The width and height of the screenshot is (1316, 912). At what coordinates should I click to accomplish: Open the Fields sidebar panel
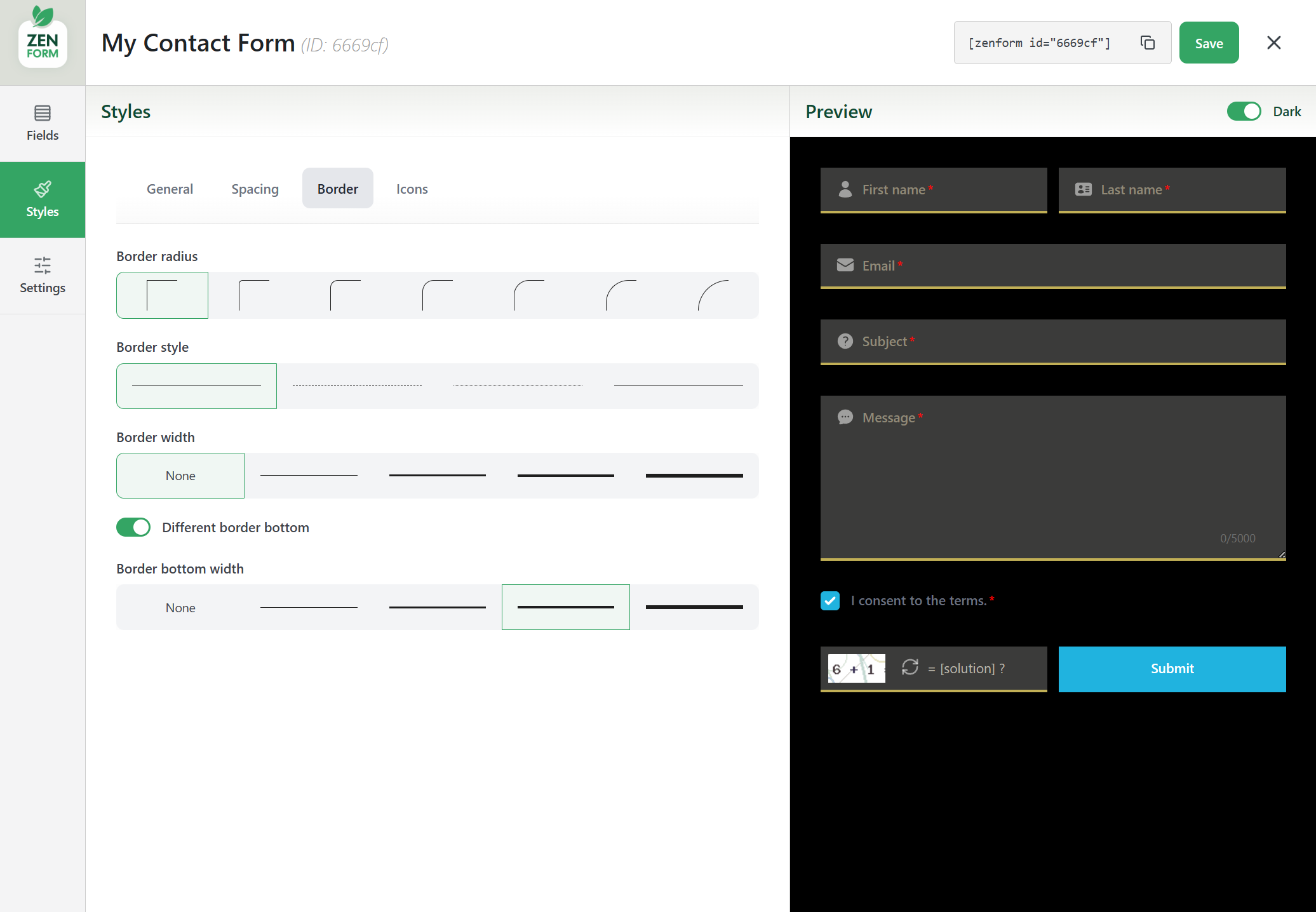coord(43,123)
